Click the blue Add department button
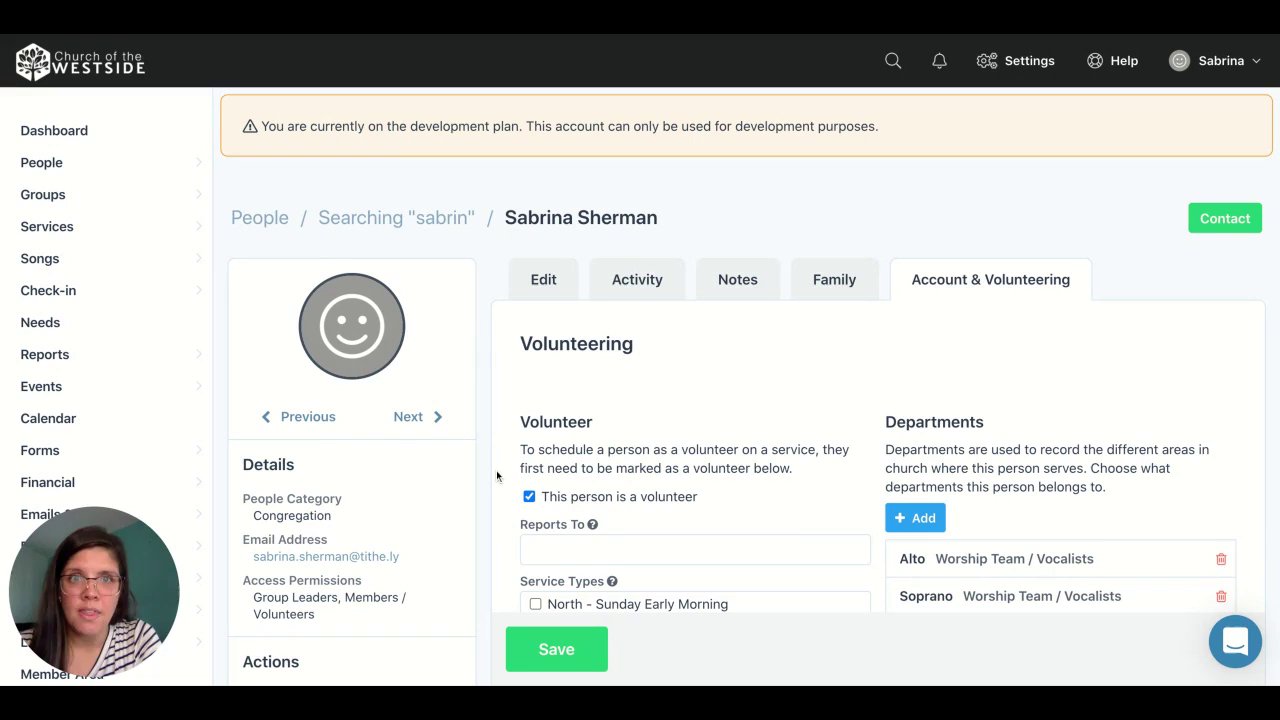Viewport: 1280px width, 720px height. (915, 518)
